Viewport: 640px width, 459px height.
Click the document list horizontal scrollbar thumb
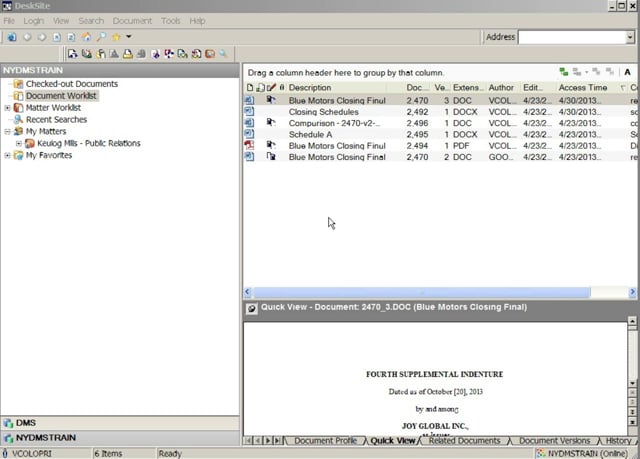coord(422,292)
